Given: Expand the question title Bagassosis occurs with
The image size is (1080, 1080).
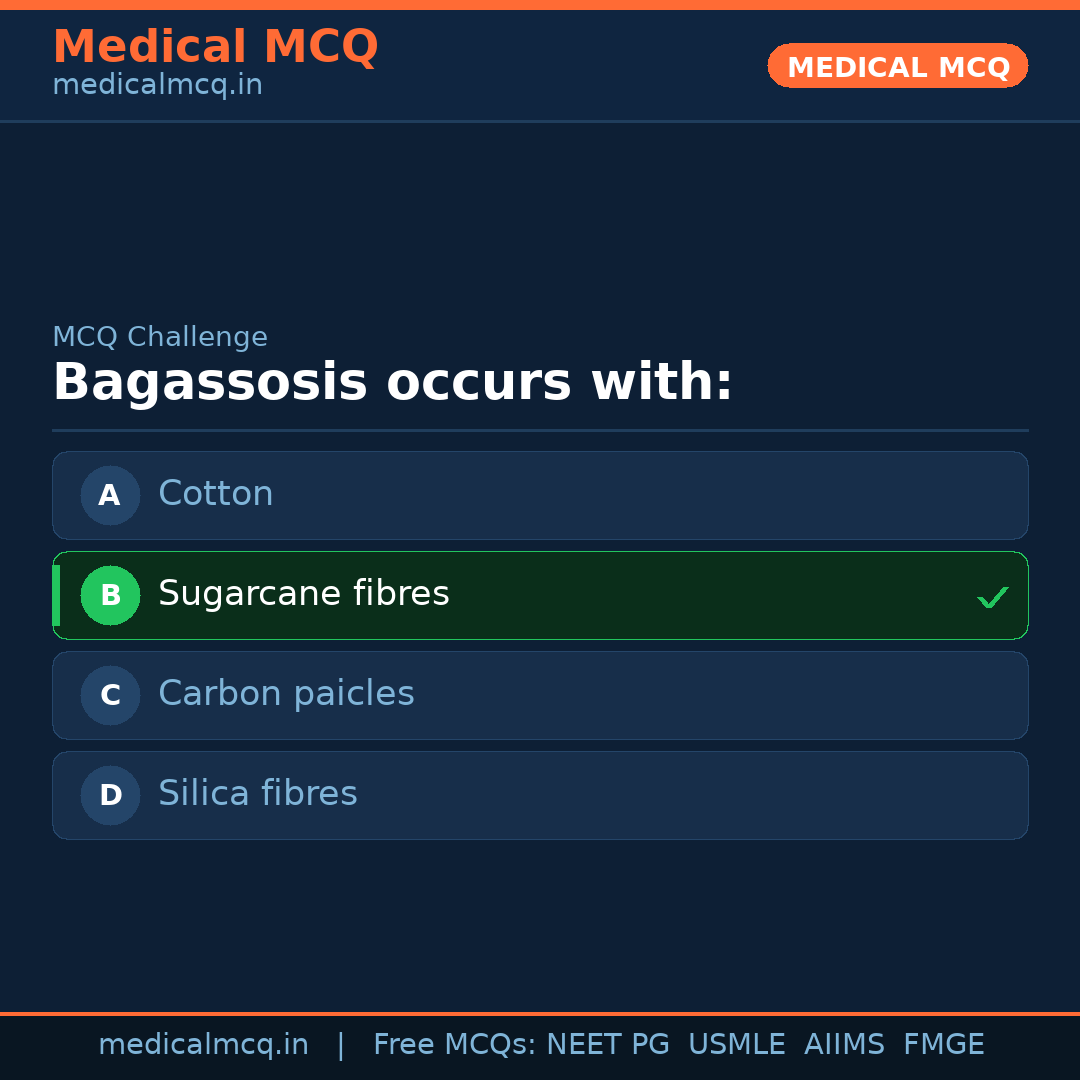Looking at the screenshot, I should point(393,382).
